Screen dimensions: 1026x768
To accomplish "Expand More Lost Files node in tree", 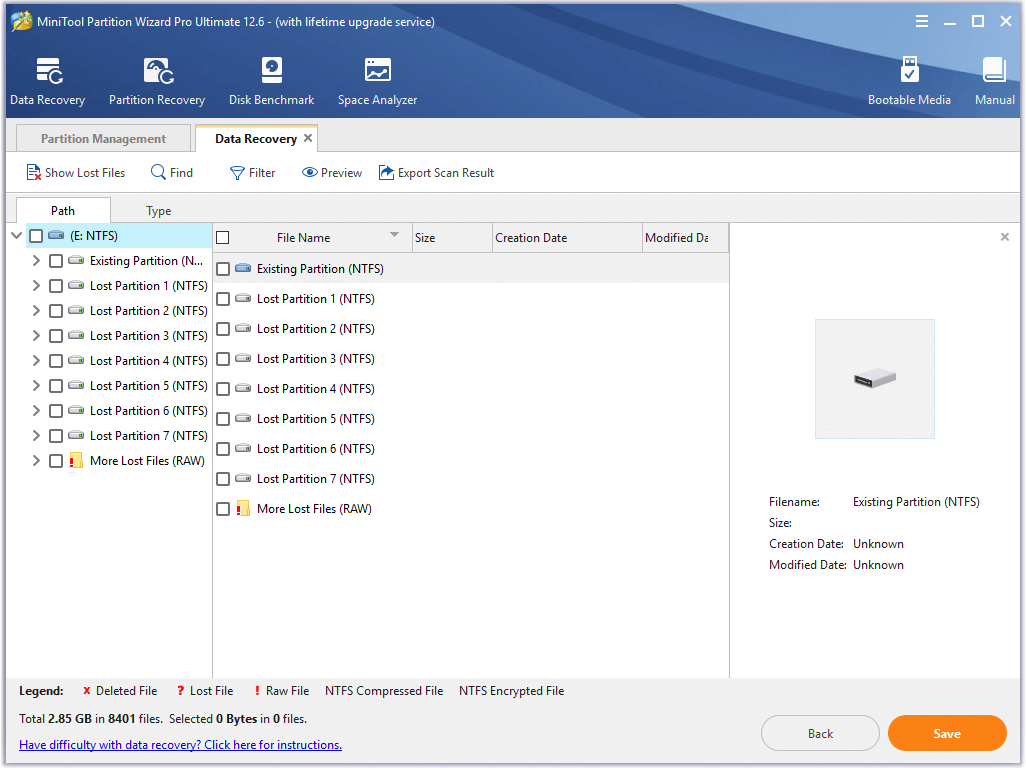I will tap(36, 461).
